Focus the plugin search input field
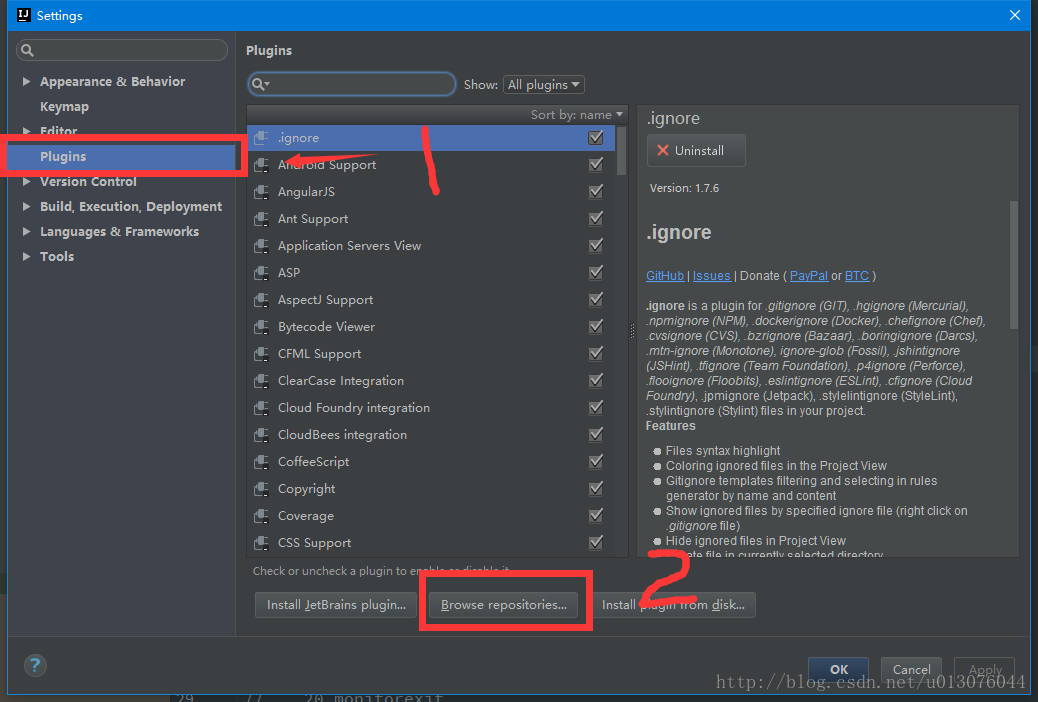Image resolution: width=1038 pixels, height=702 pixels. click(x=352, y=84)
